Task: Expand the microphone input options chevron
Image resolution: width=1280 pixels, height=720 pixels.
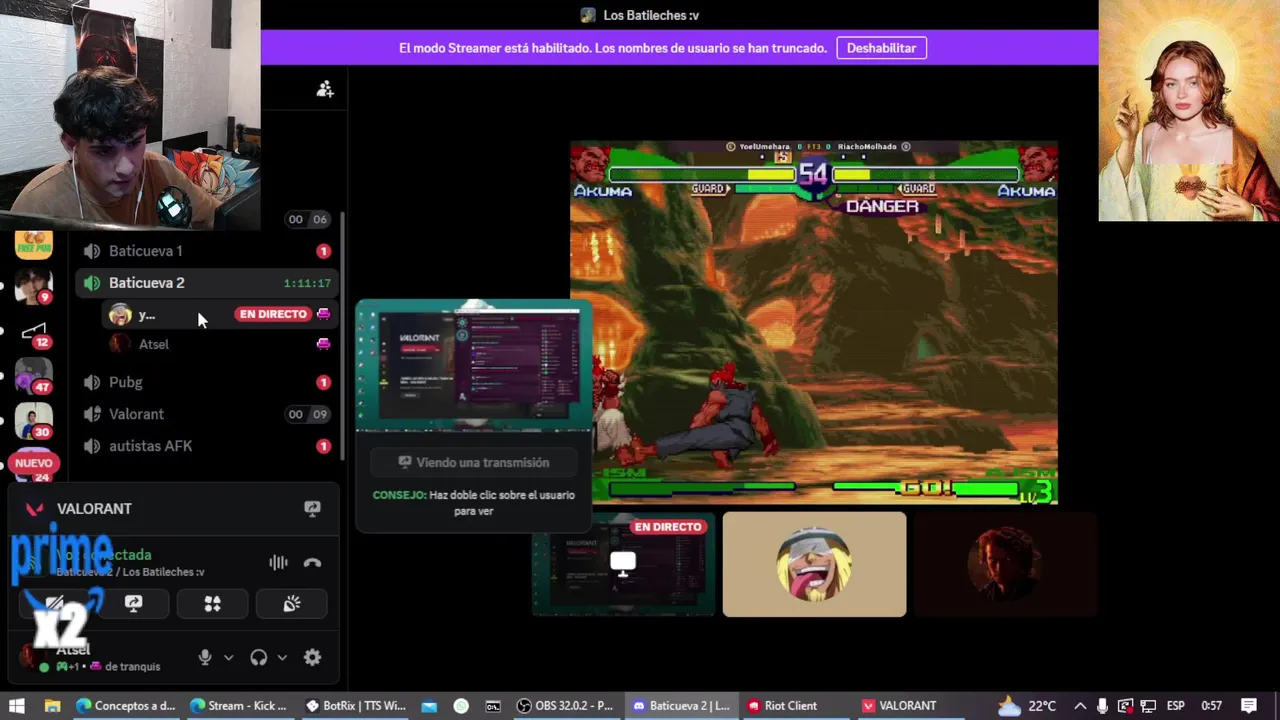Action: click(x=228, y=657)
